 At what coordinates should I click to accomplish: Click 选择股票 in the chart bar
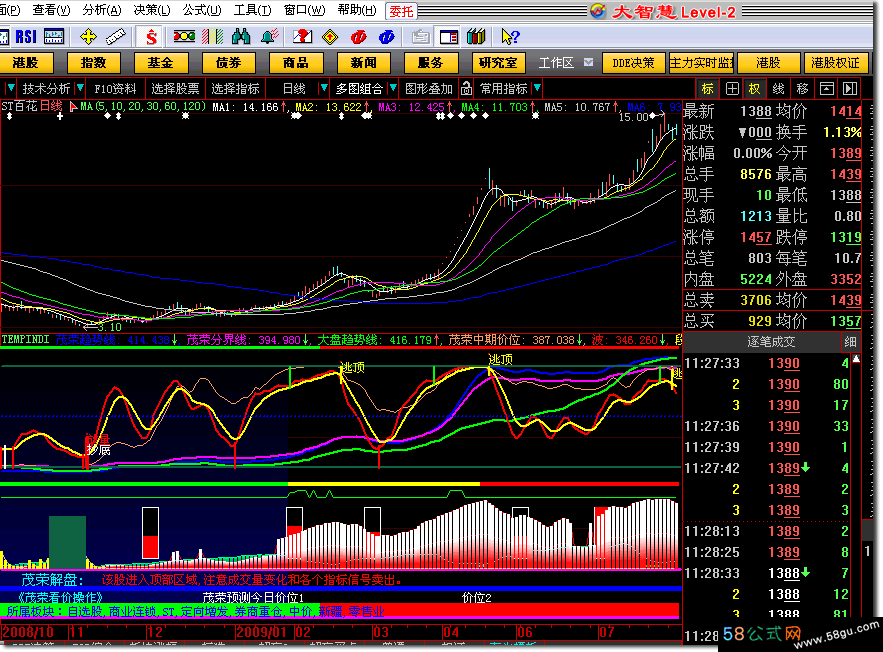coord(175,88)
